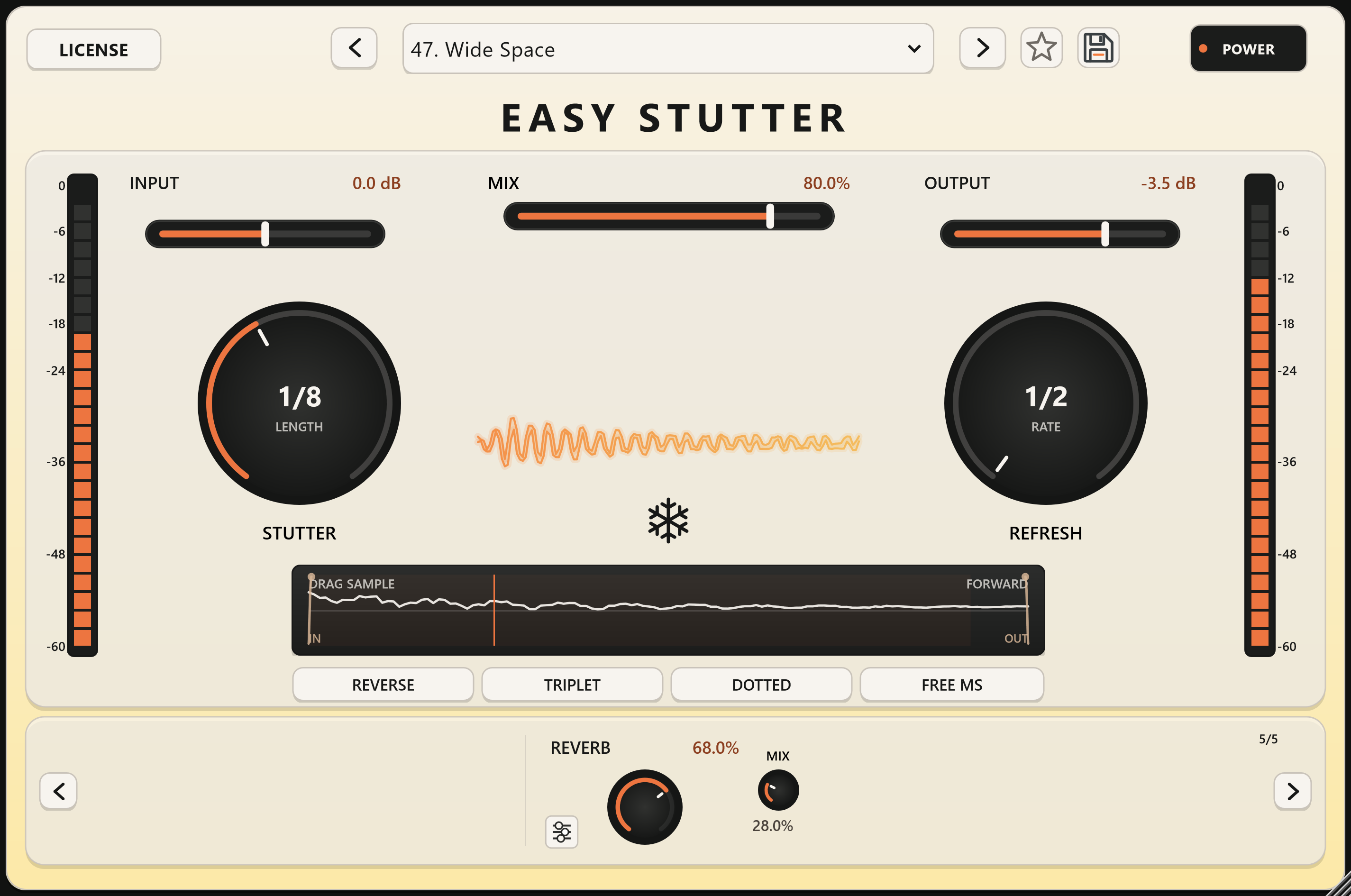This screenshot has height=896, width=1351.
Task: Click the mix value 80.0%
Action: click(x=826, y=183)
